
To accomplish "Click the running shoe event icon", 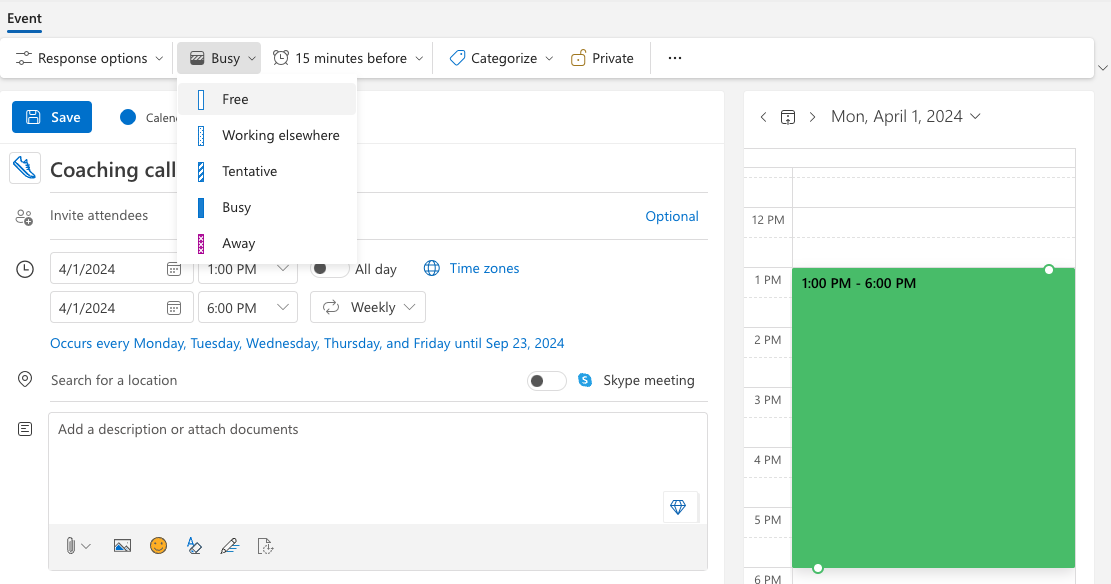I will point(25,169).
